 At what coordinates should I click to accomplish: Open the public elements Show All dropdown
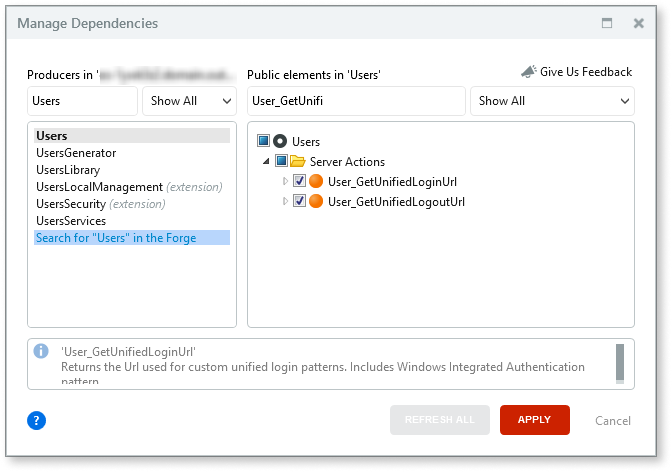point(554,101)
